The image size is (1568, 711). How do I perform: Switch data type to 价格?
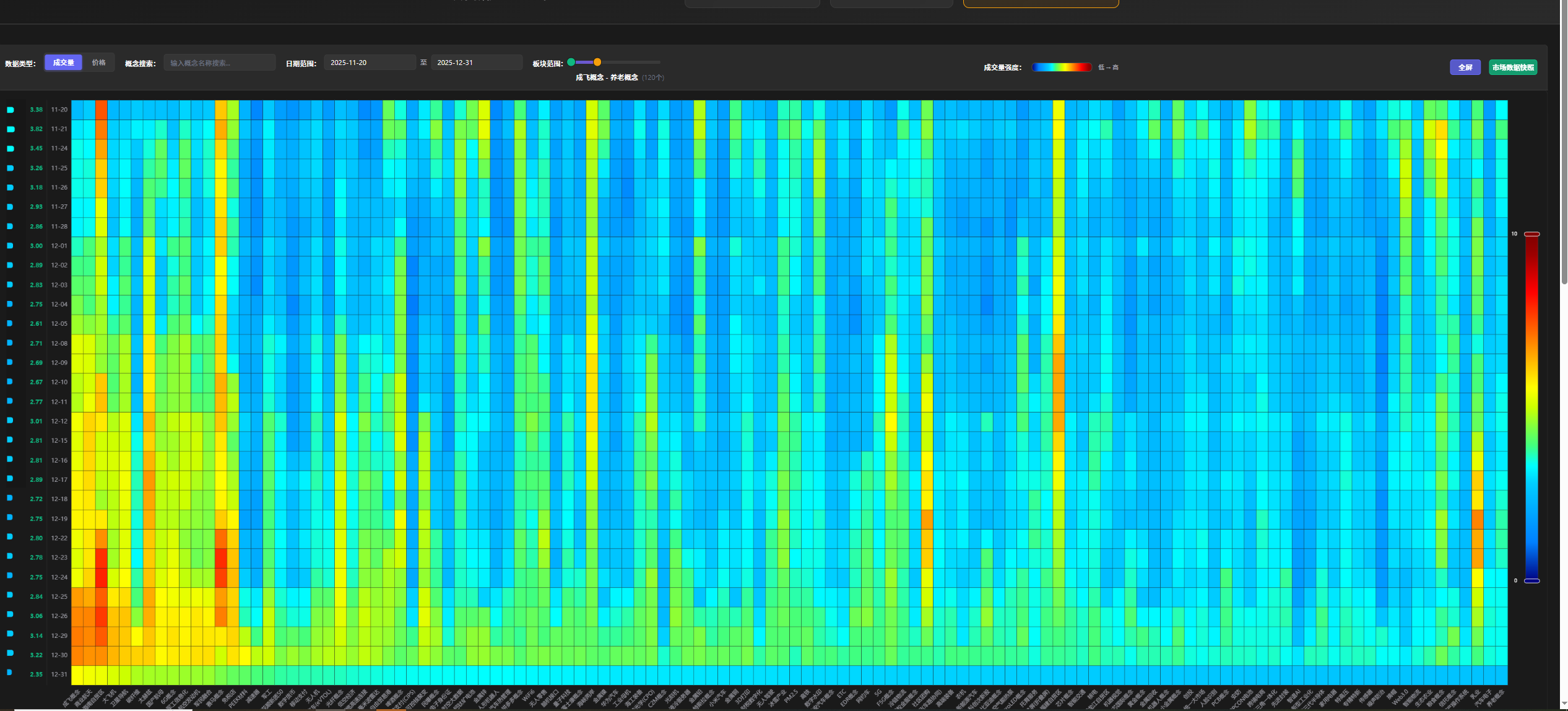click(98, 63)
